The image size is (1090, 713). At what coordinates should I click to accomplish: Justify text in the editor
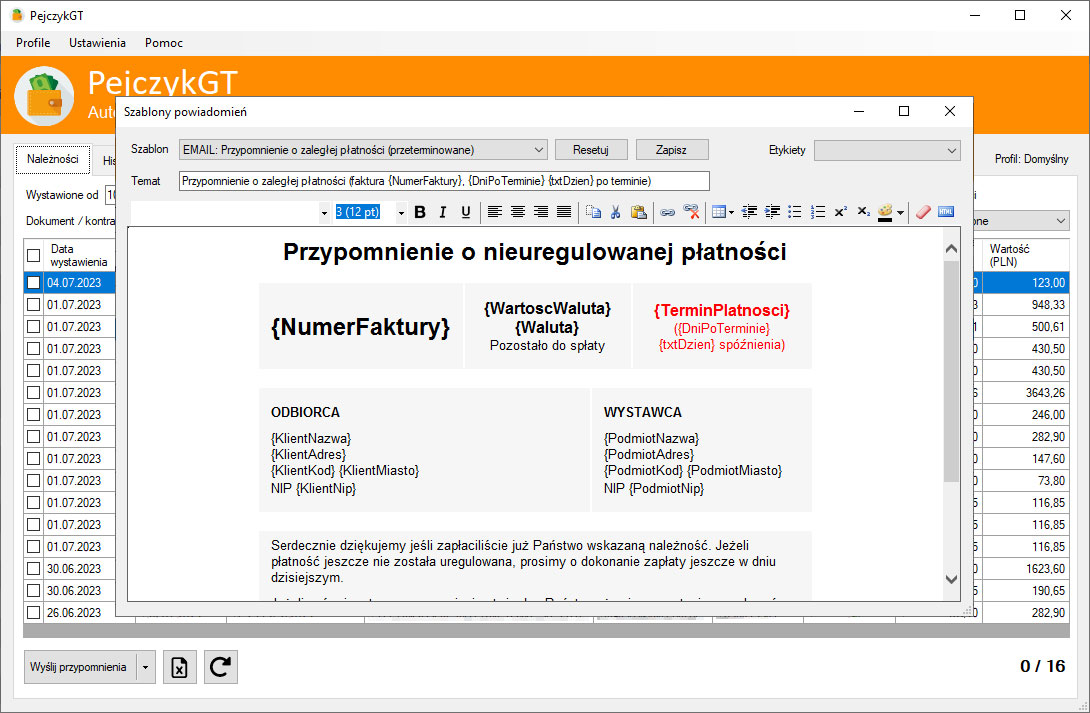pyautogui.click(x=564, y=212)
